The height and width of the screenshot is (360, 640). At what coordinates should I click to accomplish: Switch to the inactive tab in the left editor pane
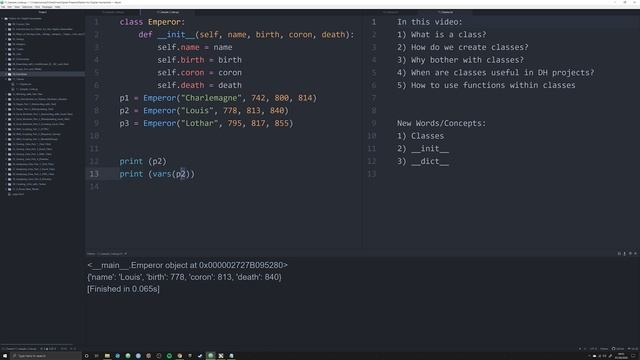(113, 12)
